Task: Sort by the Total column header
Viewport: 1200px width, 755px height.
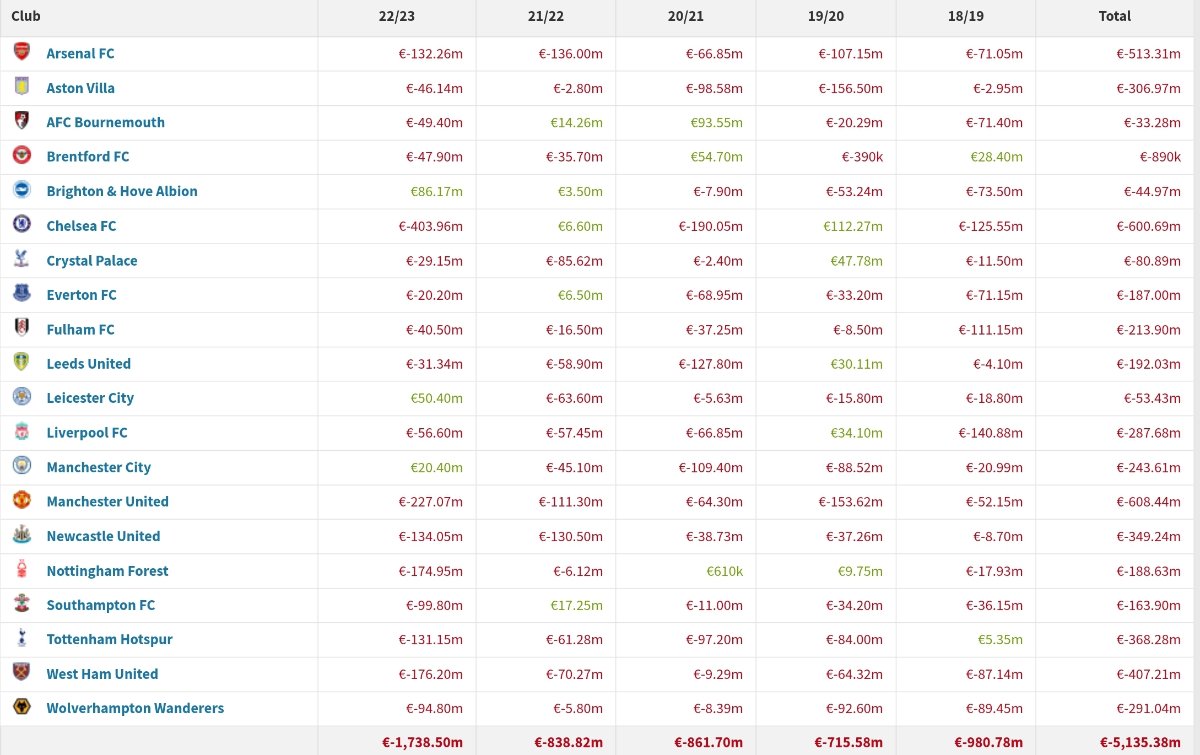Action: 1115,16
